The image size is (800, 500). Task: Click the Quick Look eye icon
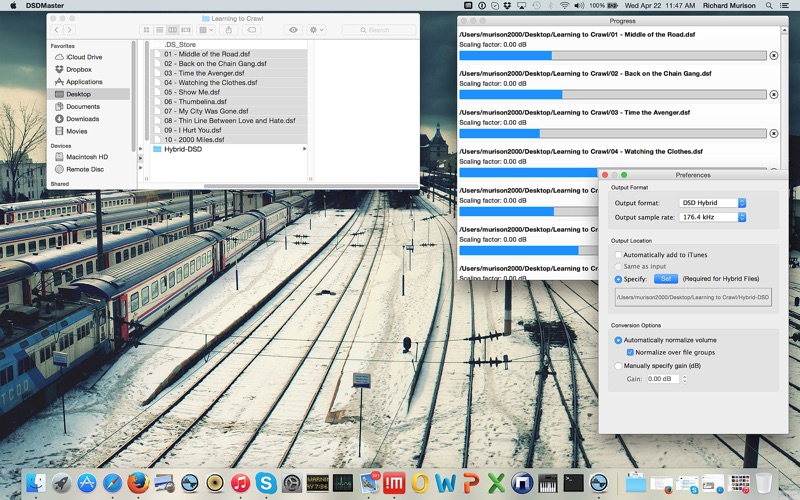click(293, 30)
